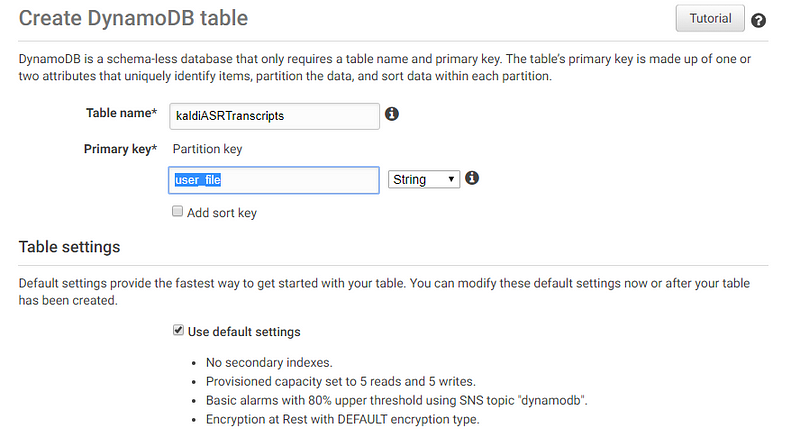Click the Create DynamoDB table heading
800x438 pixels.
[x=133, y=18]
